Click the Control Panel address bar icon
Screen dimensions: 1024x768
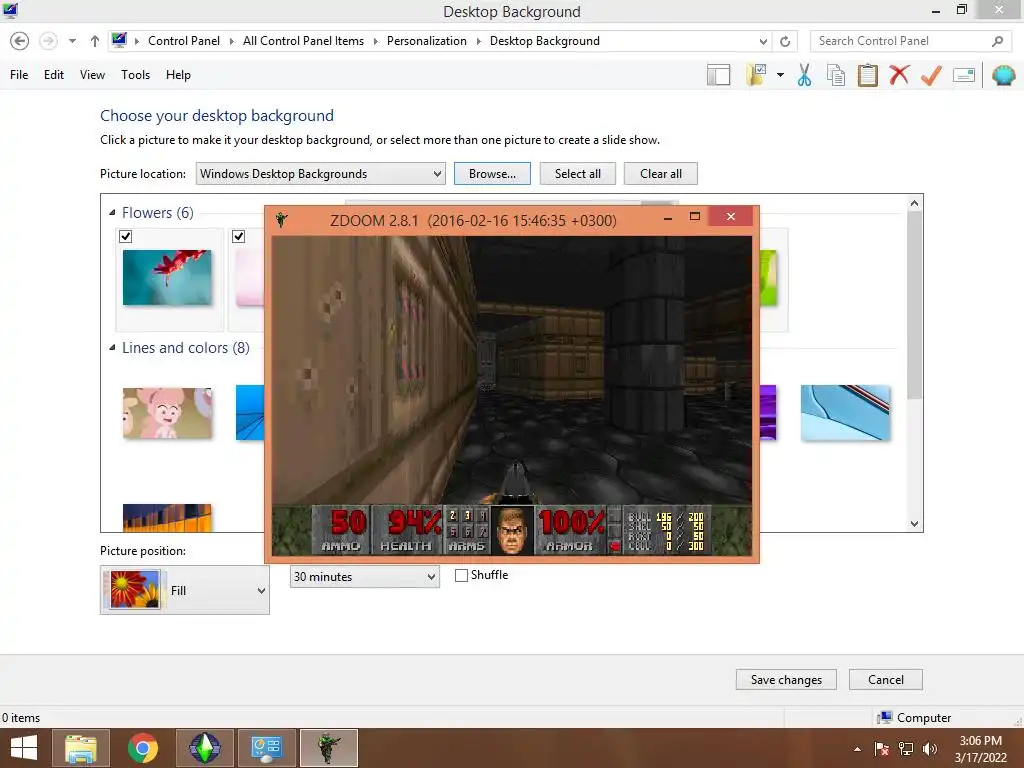coord(119,40)
